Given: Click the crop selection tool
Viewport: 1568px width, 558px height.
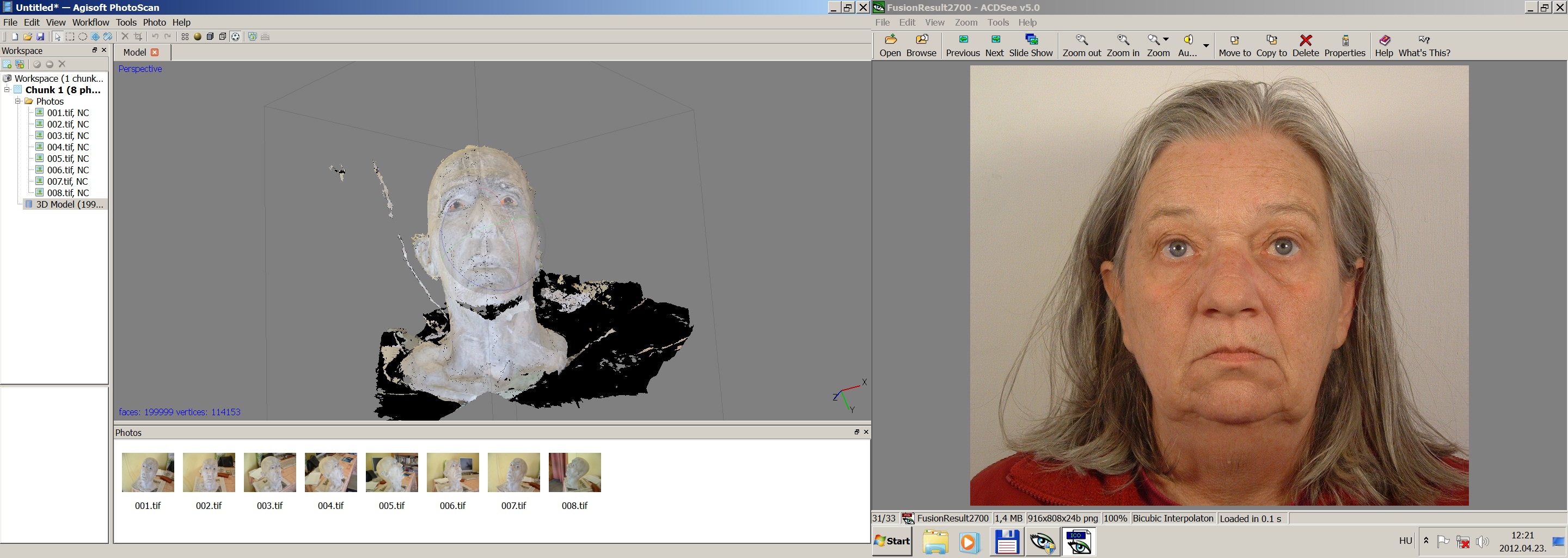Looking at the screenshot, I should click(138, 37).
